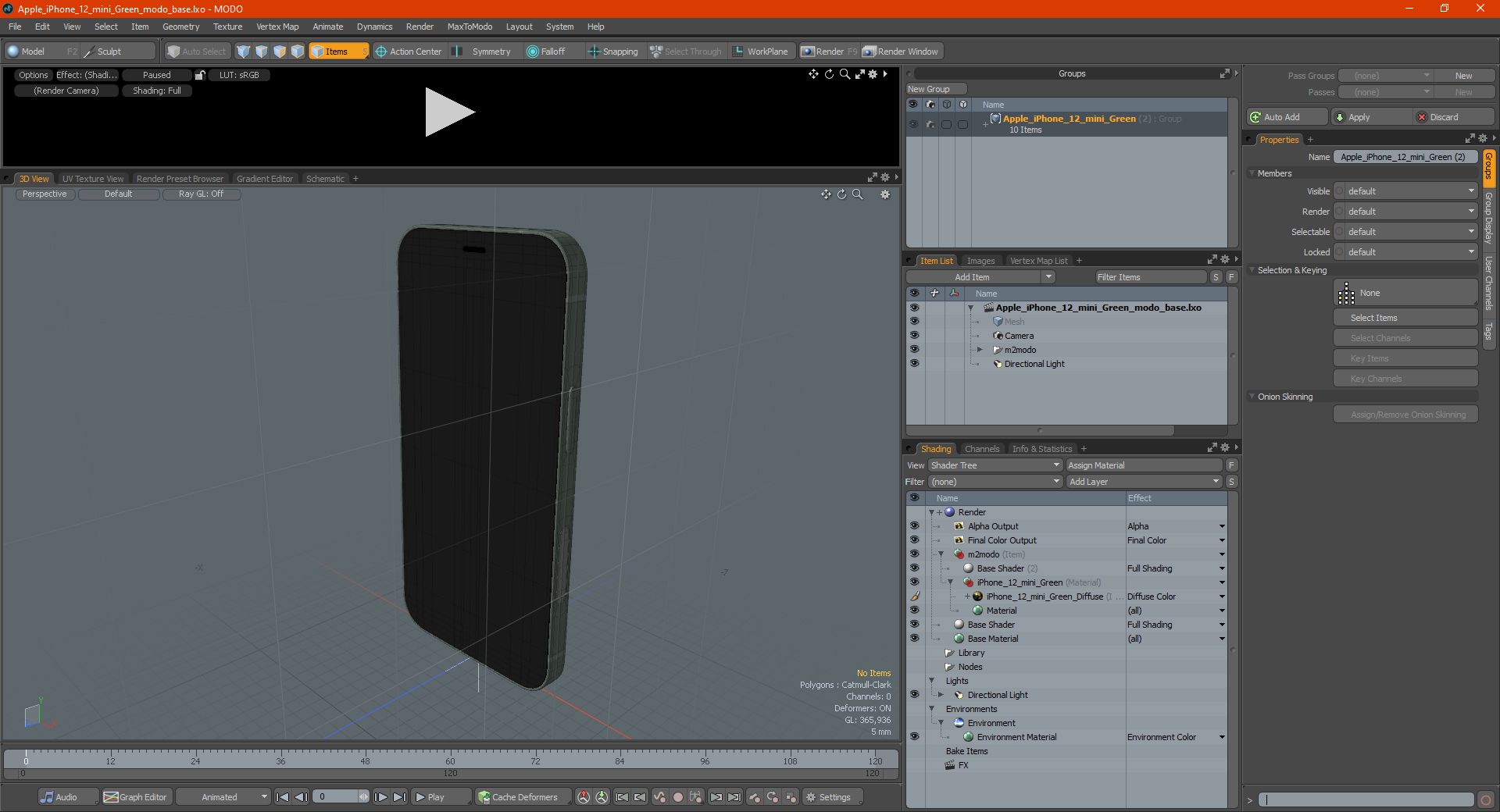Select Vertices selection mode icon

[x=244, y=52]
